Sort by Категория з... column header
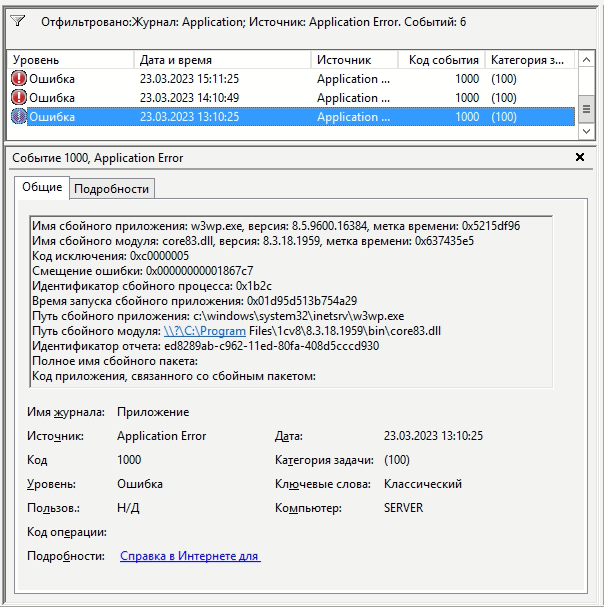This screenshot has height=608, width=604. point(530,60)
